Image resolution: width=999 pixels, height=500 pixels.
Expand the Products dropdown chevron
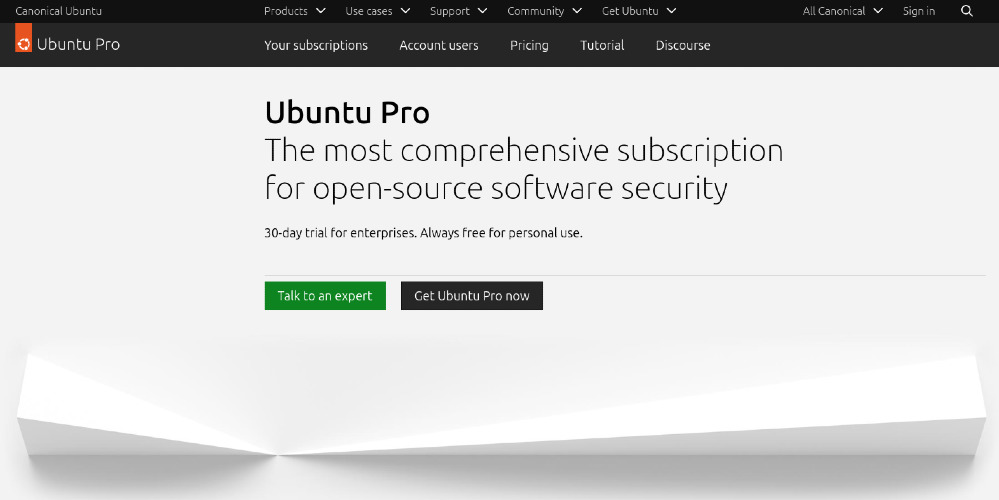[320, 11]
